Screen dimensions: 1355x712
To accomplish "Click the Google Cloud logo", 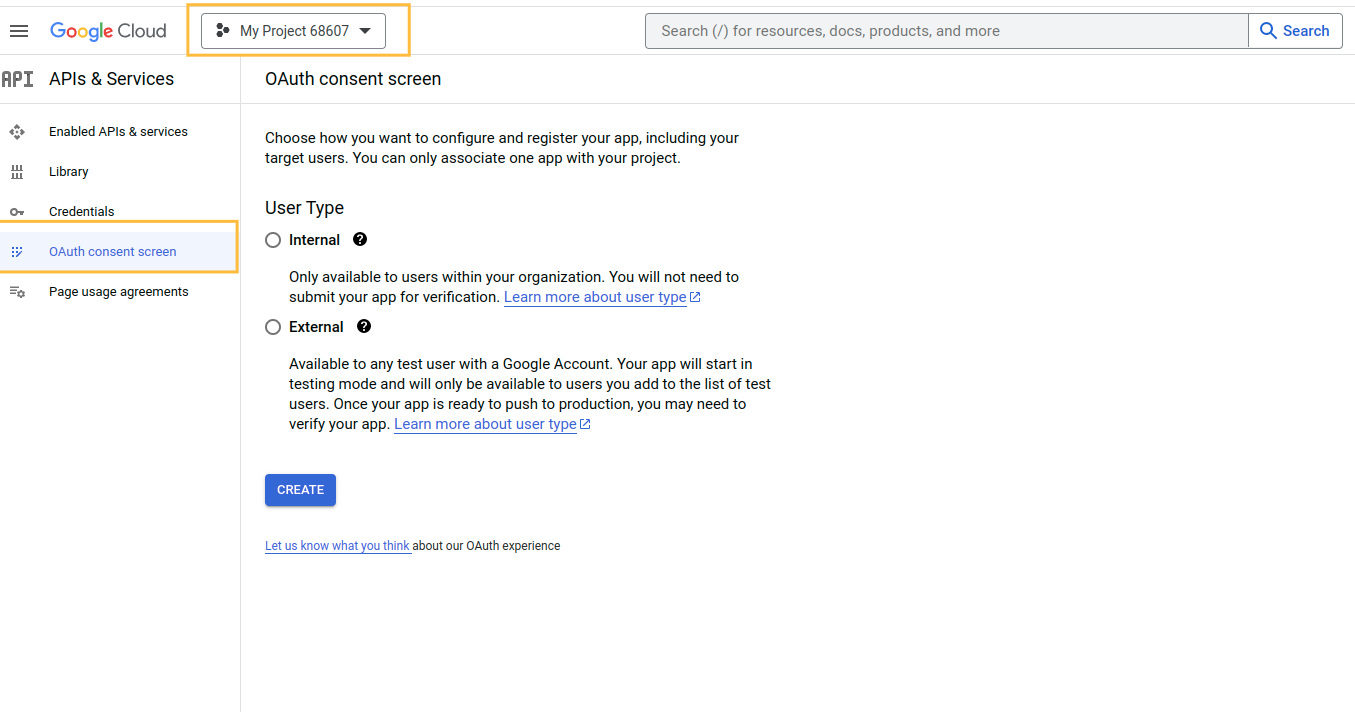I will 108,31.
